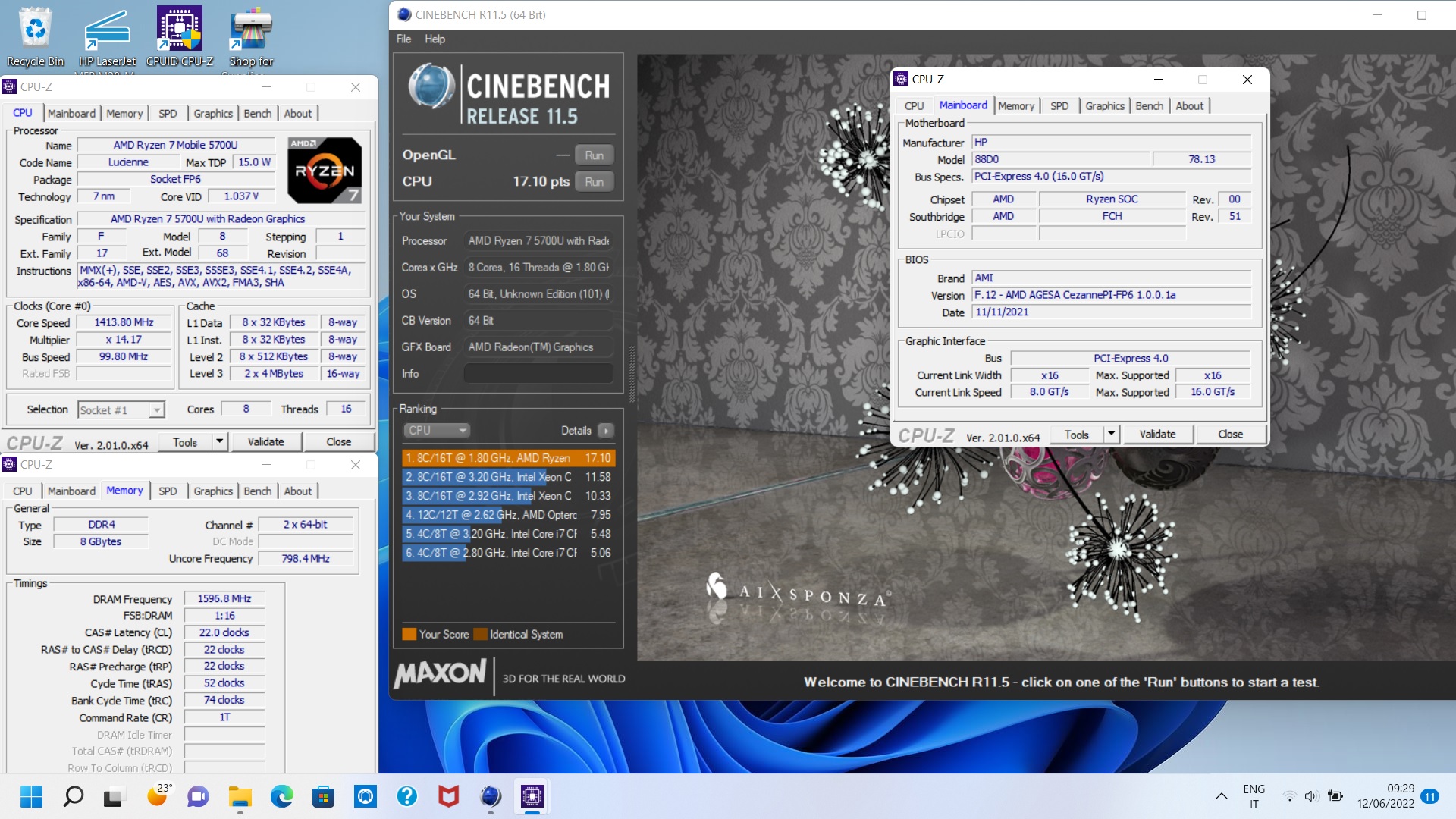
Task: Switch to CPU tab in right CPU-Z window
Action: (915, 105)
